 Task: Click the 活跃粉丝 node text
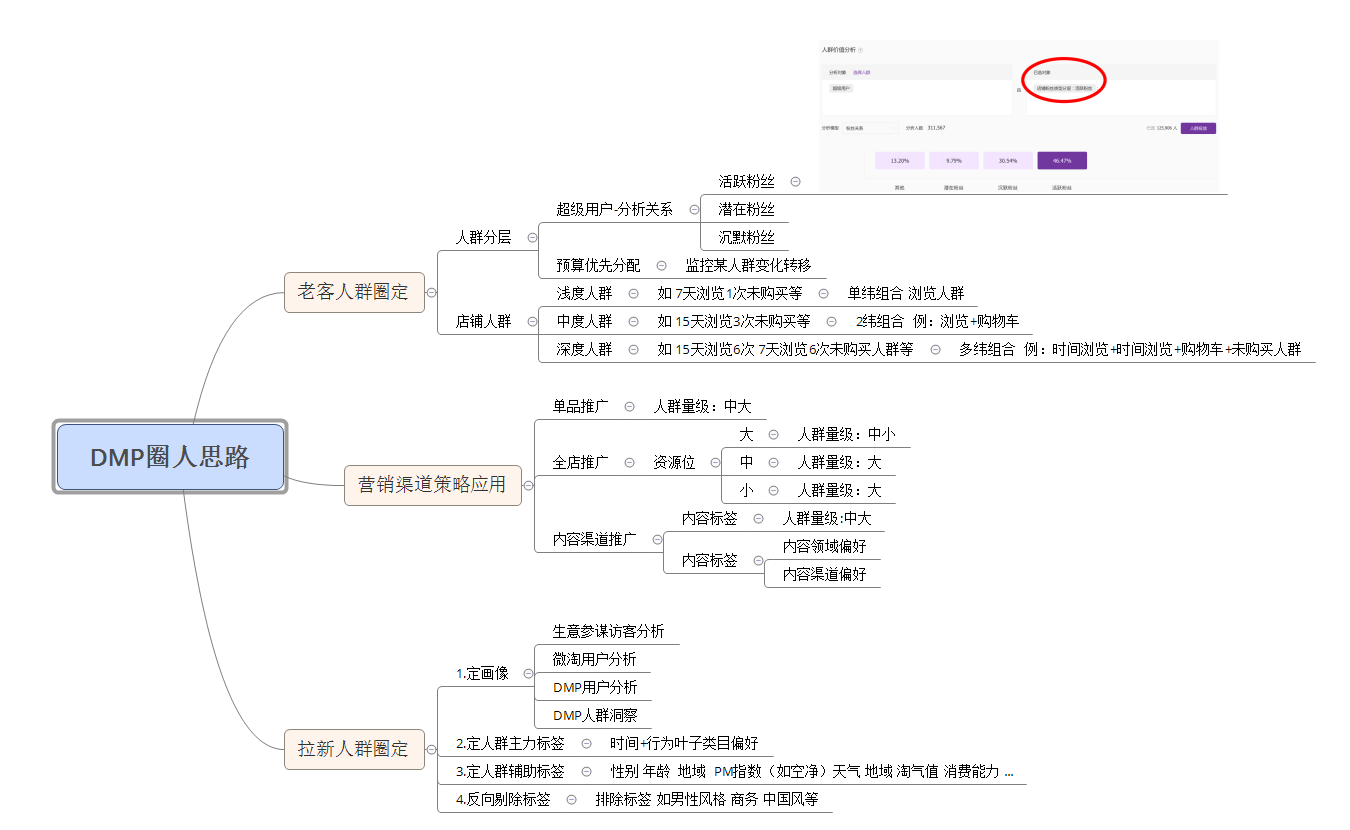point(746,182)
